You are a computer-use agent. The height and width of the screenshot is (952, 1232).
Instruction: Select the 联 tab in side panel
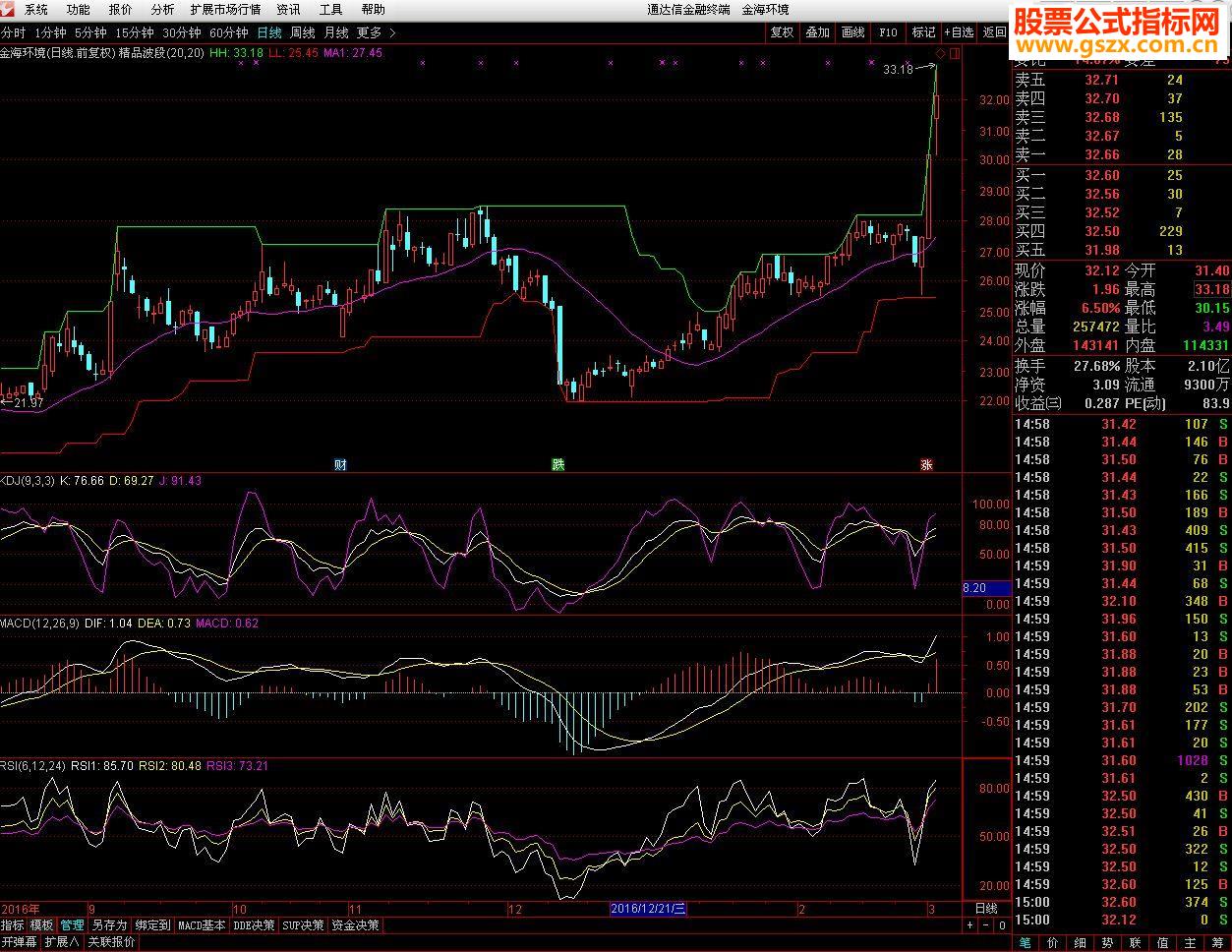click(1135, 942)
